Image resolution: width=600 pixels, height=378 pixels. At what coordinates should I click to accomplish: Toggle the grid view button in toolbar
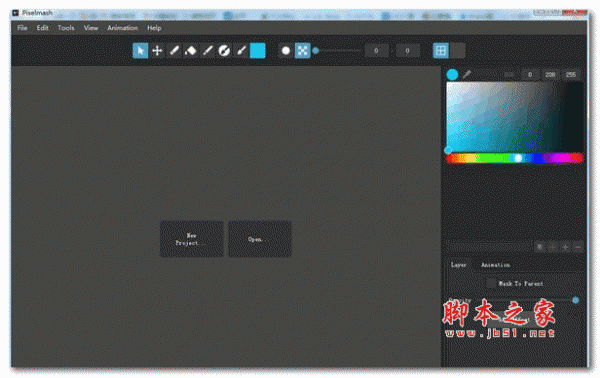440,51
